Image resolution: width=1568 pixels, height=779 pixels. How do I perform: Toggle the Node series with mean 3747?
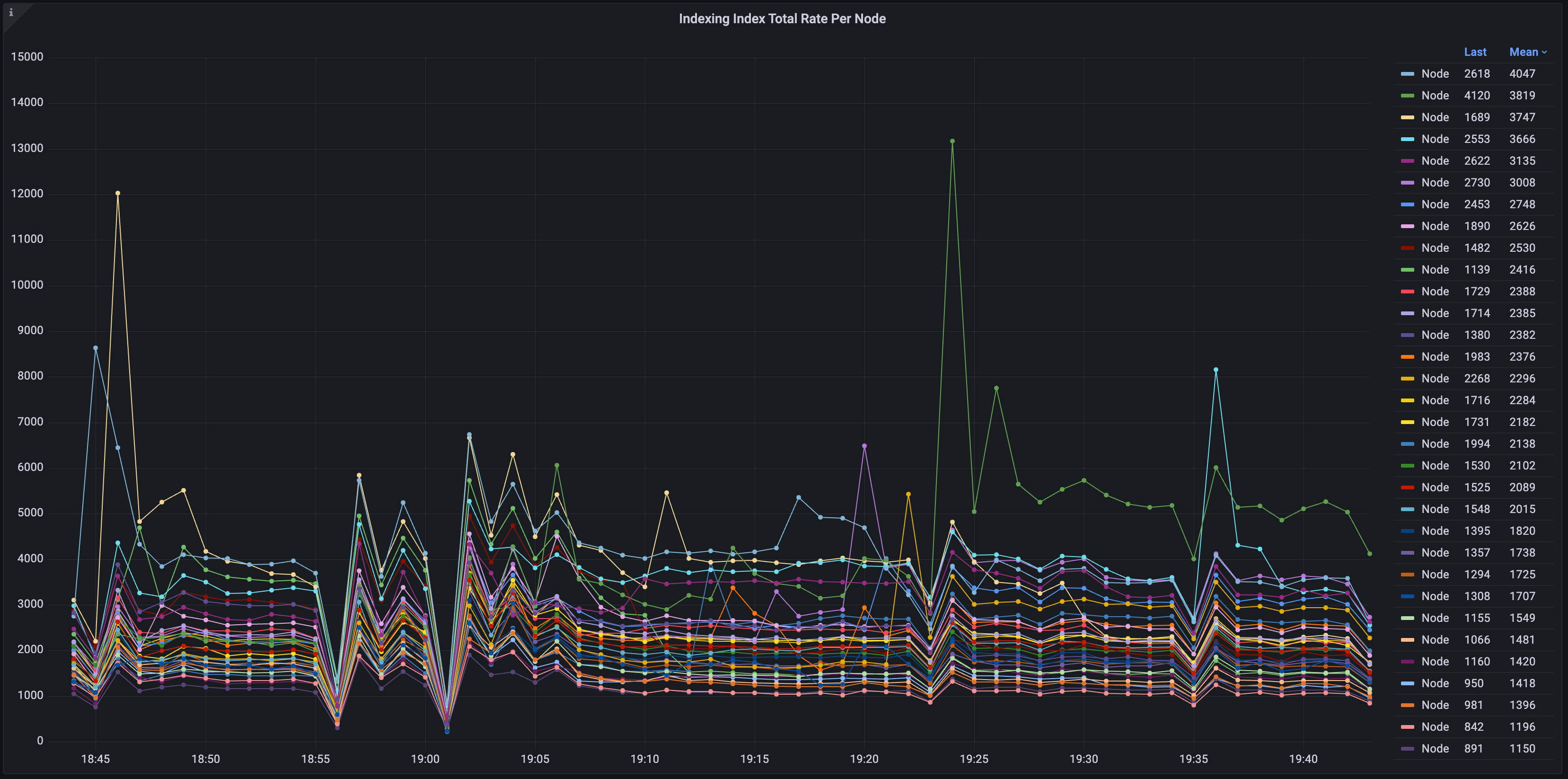click(x=1435, y=117)
